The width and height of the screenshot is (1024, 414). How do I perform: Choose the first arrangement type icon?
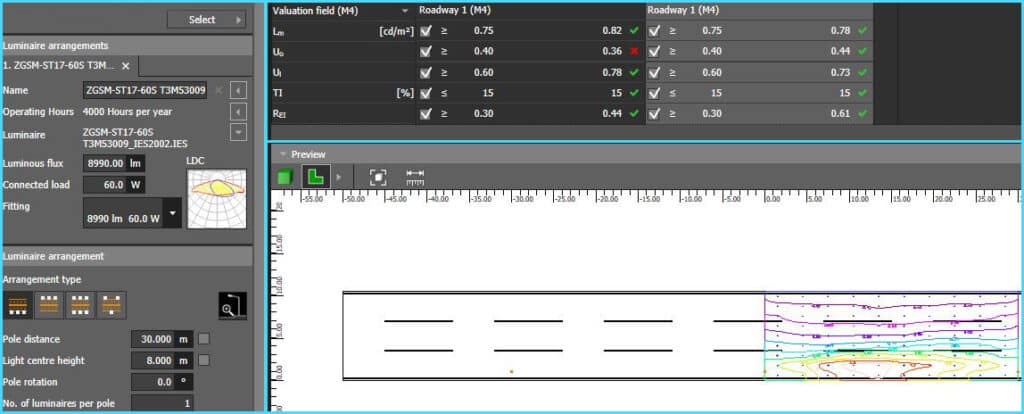coord(17,302)
